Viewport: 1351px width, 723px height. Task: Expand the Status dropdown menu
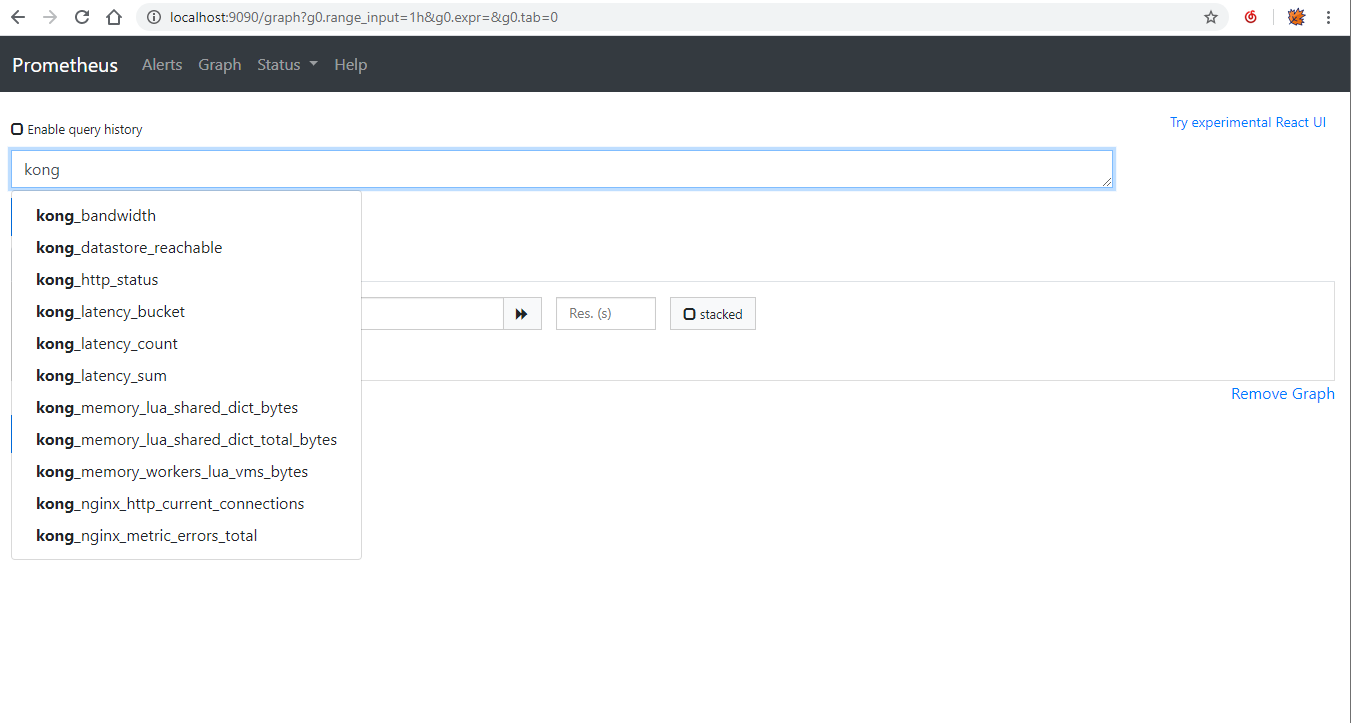[287, 64]
